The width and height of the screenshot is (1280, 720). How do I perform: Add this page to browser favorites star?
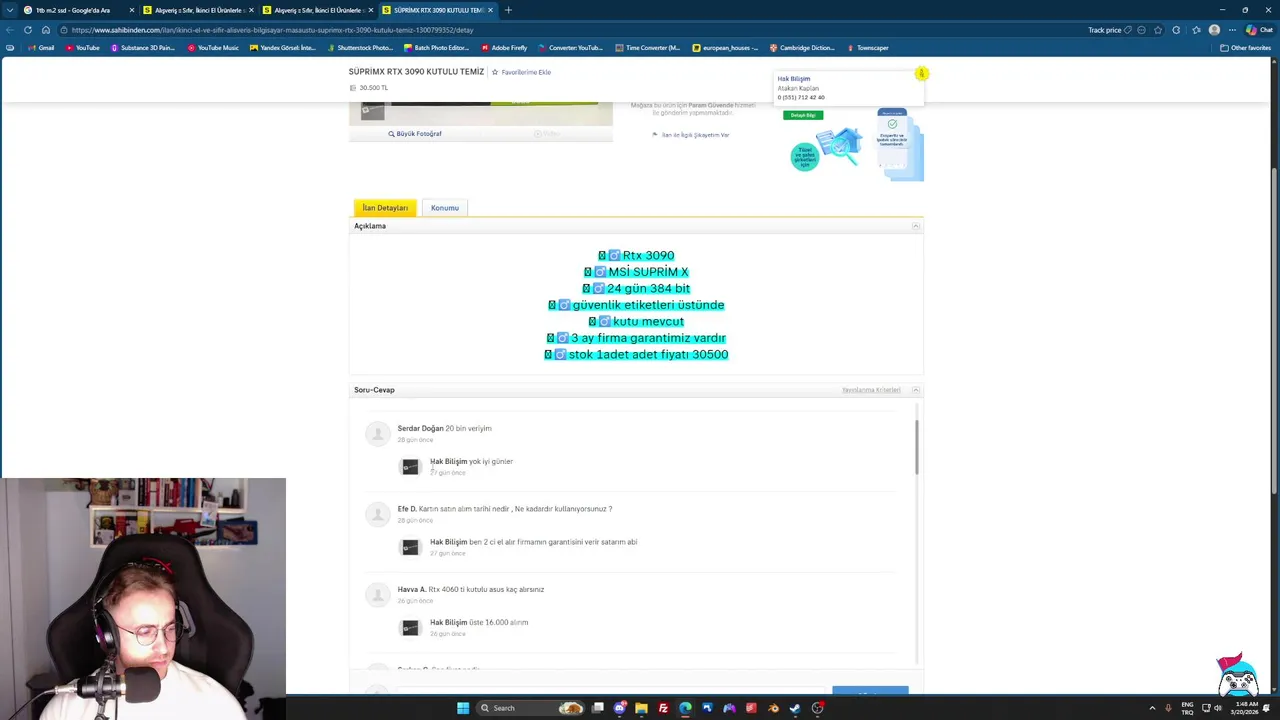click(1158, 30)
